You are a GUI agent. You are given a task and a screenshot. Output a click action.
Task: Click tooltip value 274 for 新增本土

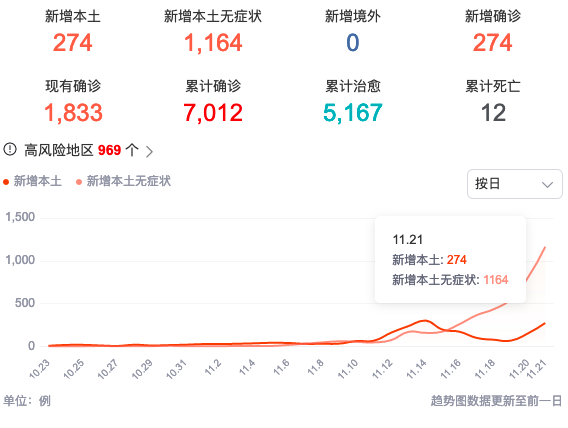(x=456, y=260)
